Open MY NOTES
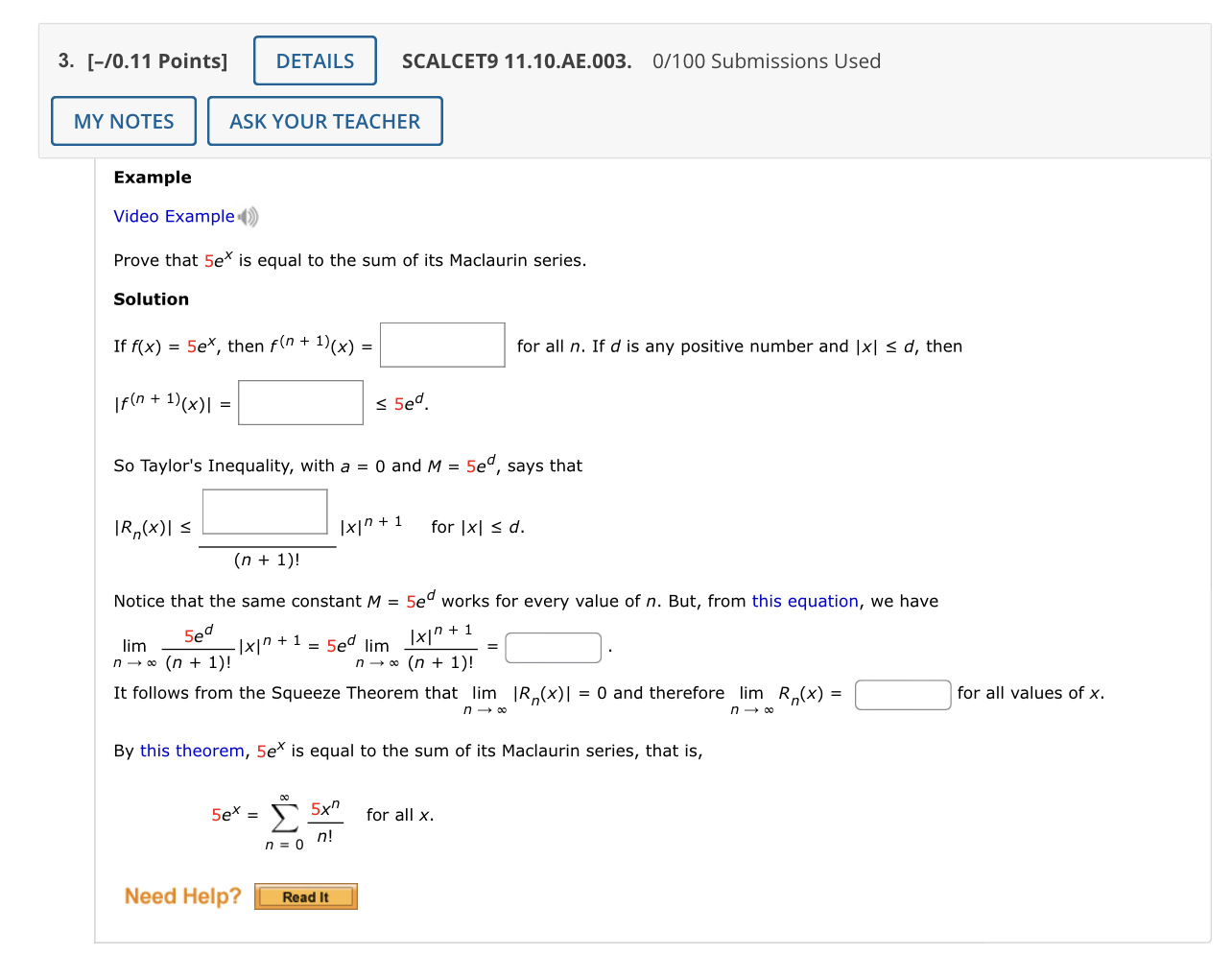1232x955 pixels. 123,120
